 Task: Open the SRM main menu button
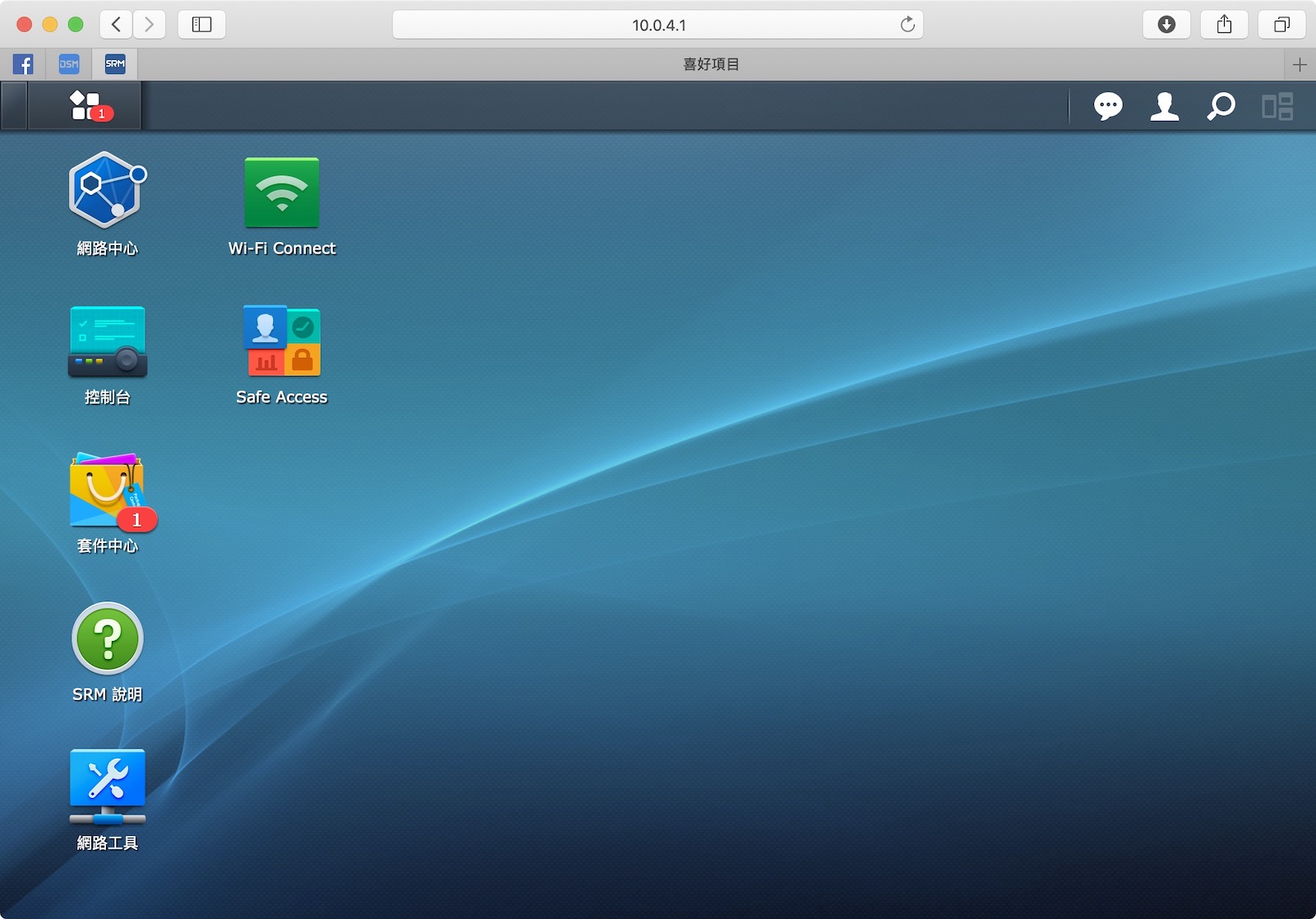(x=85, y=105)
